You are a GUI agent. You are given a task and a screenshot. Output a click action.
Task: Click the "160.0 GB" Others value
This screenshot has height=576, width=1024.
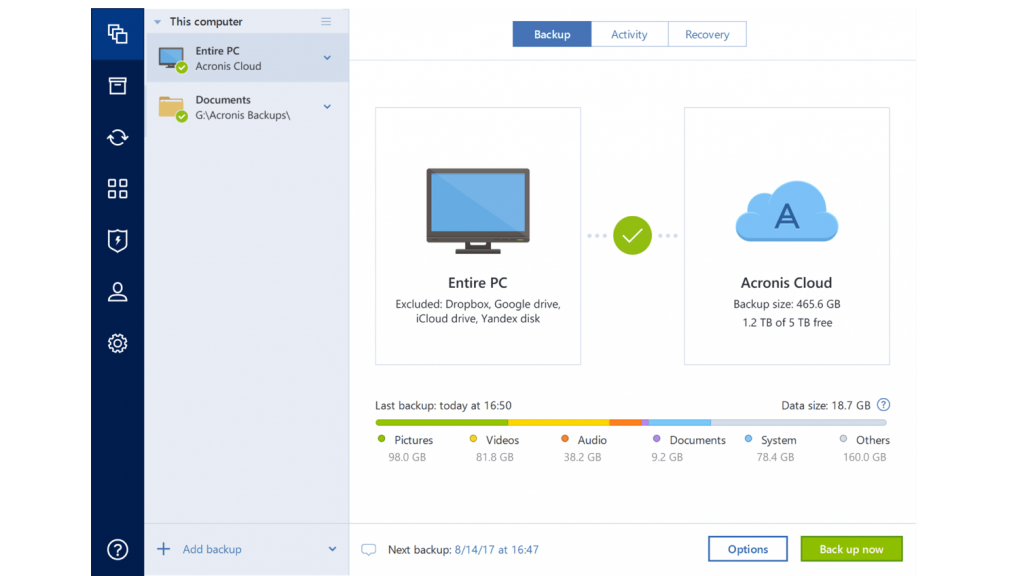click(865, 457)
